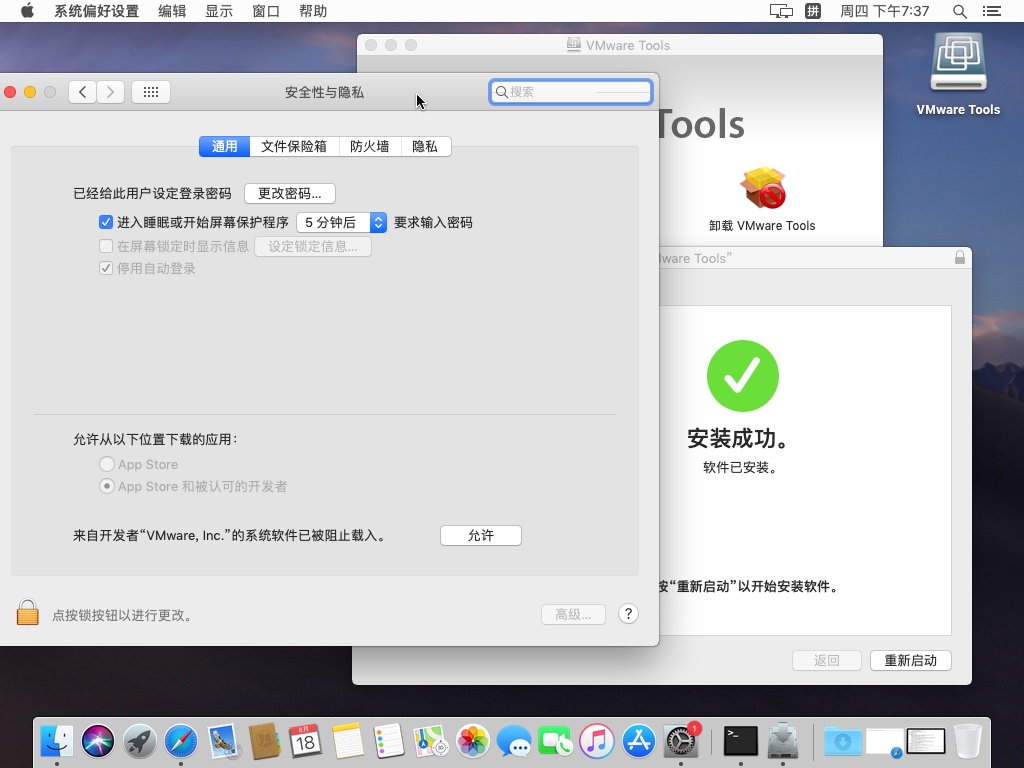Open Pinyin input source menu
Viewport: 1024px width, 768px height.
coord(813,11)
